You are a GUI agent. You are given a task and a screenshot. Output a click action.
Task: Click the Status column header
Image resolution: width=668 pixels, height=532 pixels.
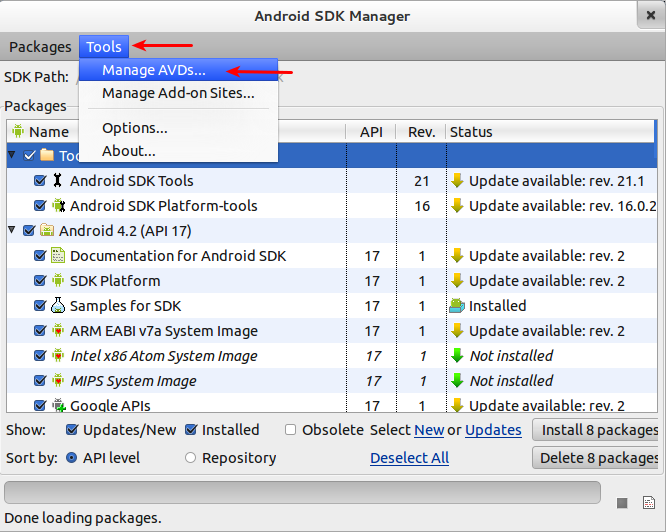point(550,132)
